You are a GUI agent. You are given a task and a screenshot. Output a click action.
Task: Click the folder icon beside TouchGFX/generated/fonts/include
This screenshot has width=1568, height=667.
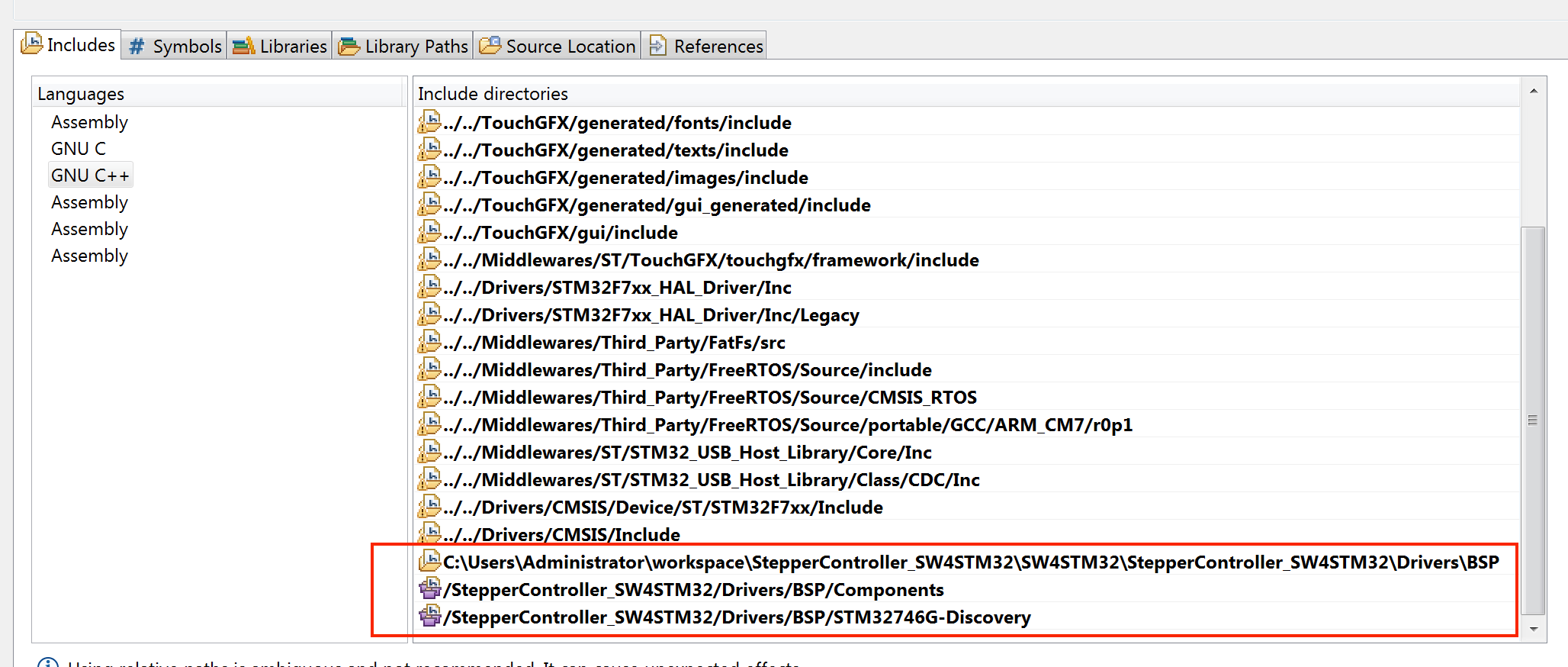[x=429, y=122]
